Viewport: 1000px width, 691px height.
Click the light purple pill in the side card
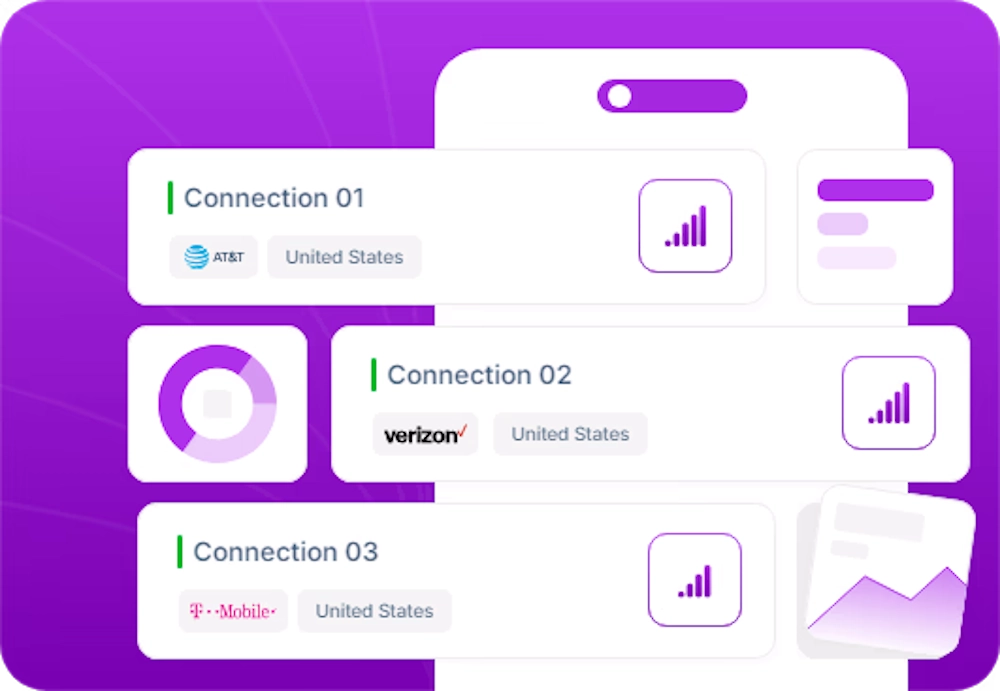[x=842, y=224]
